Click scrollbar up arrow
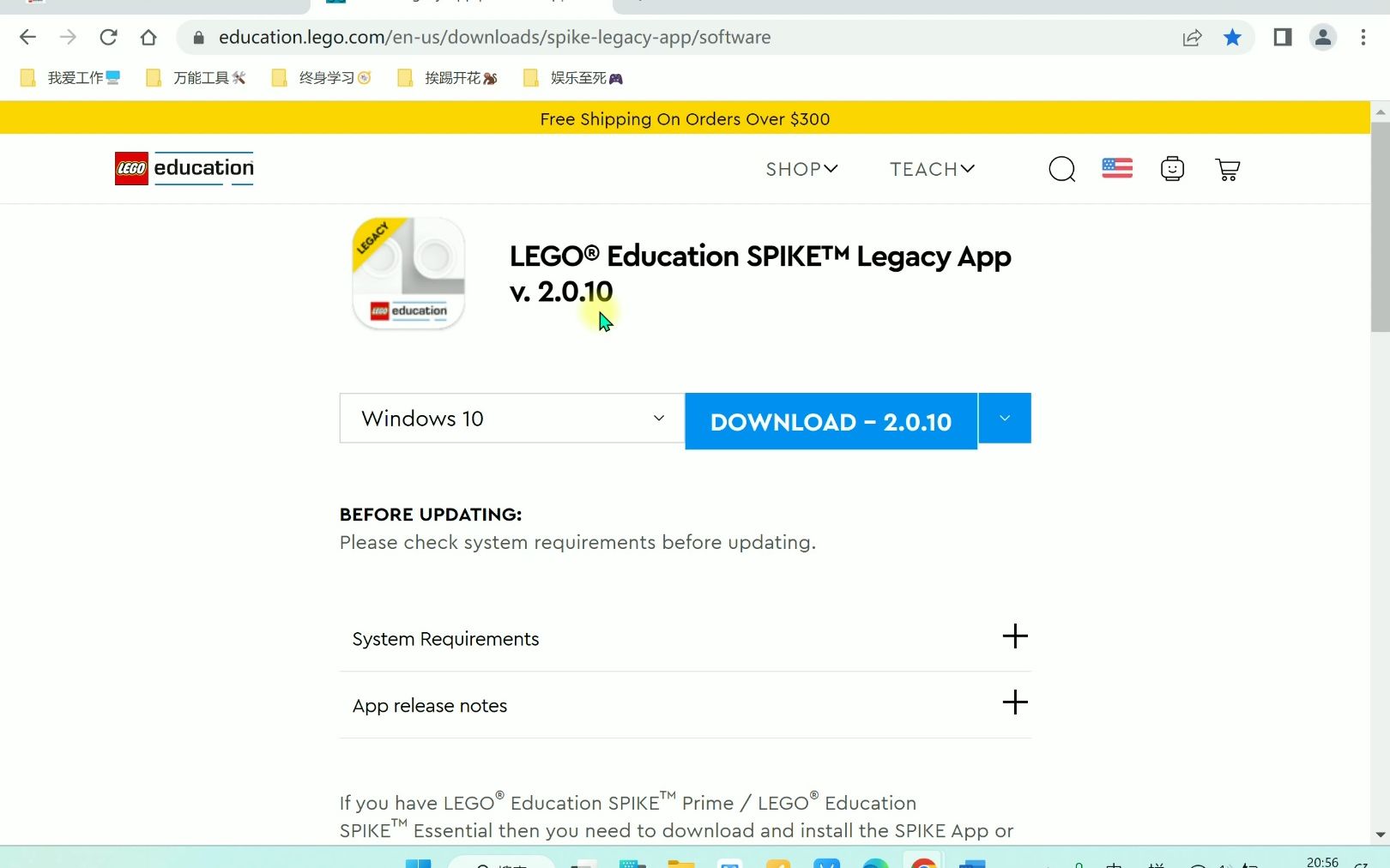The image size is (1390, 868). 1380,112
